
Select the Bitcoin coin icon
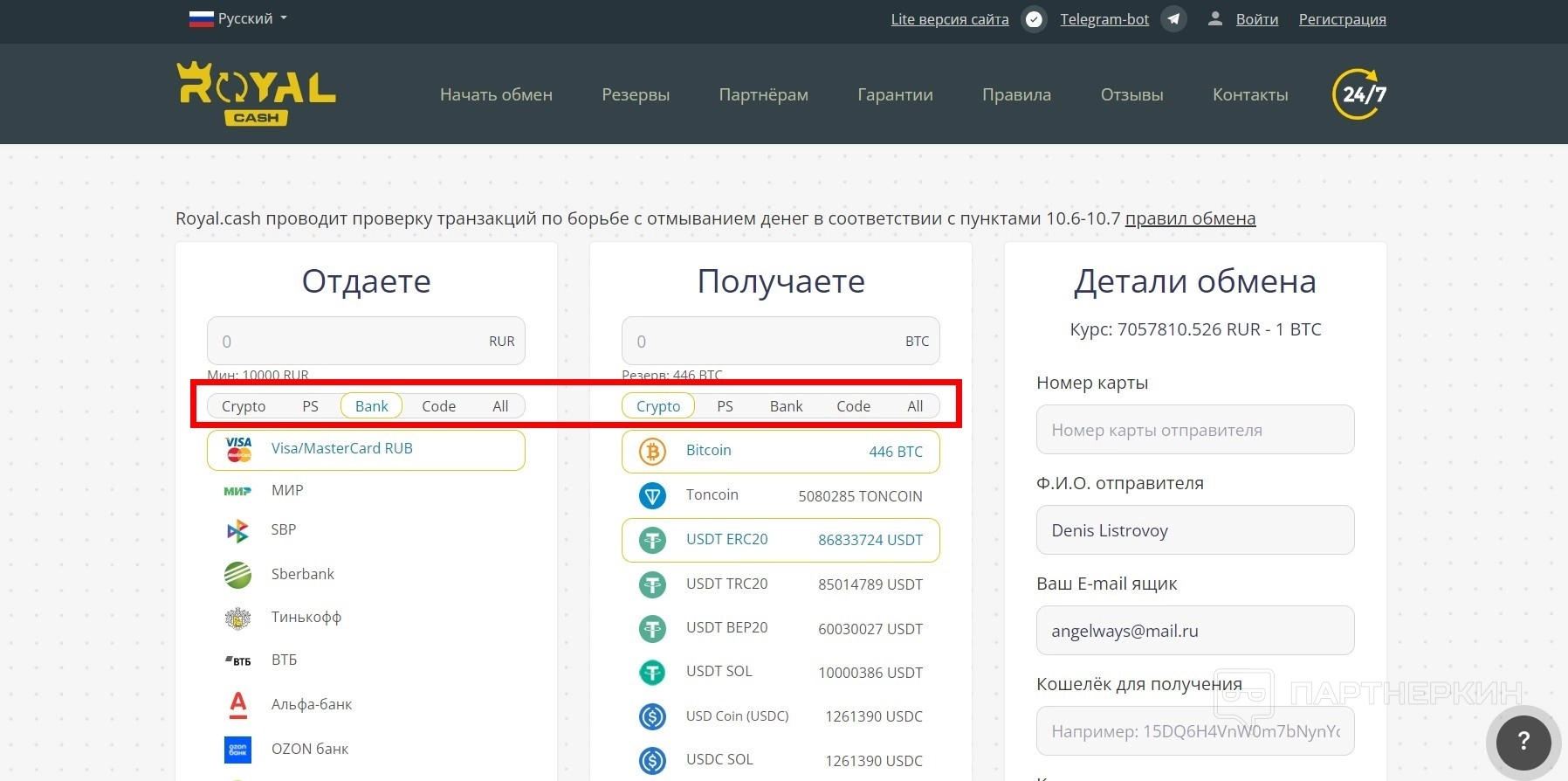tap(652, 451)
